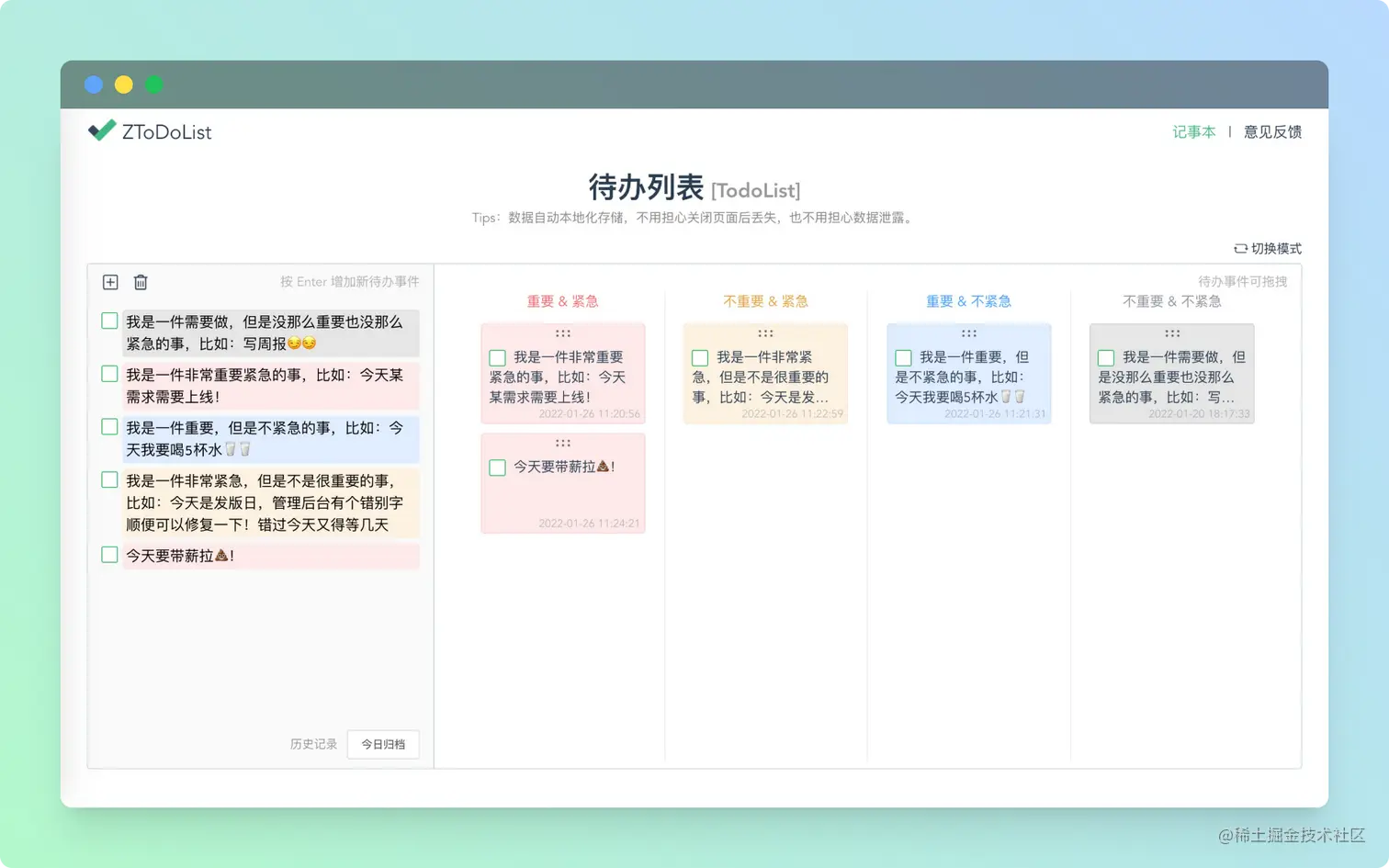Click drag handle on blue 喝5杯水 card
Image resolution: width=1389 pixels, height=868 pixels.
pyautogui.click(x=969, y=333)
